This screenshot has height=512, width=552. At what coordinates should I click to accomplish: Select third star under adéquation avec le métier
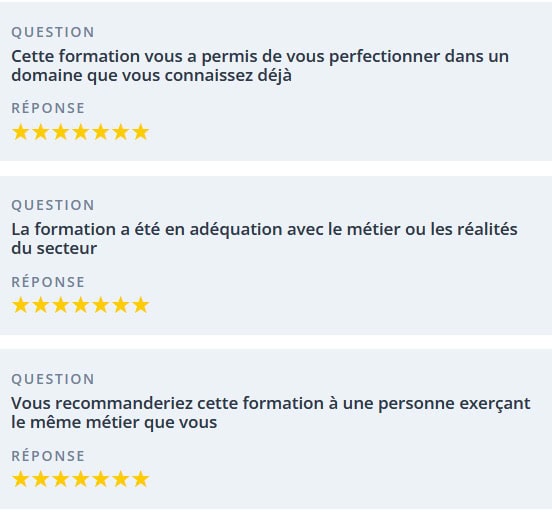point(61,305)
